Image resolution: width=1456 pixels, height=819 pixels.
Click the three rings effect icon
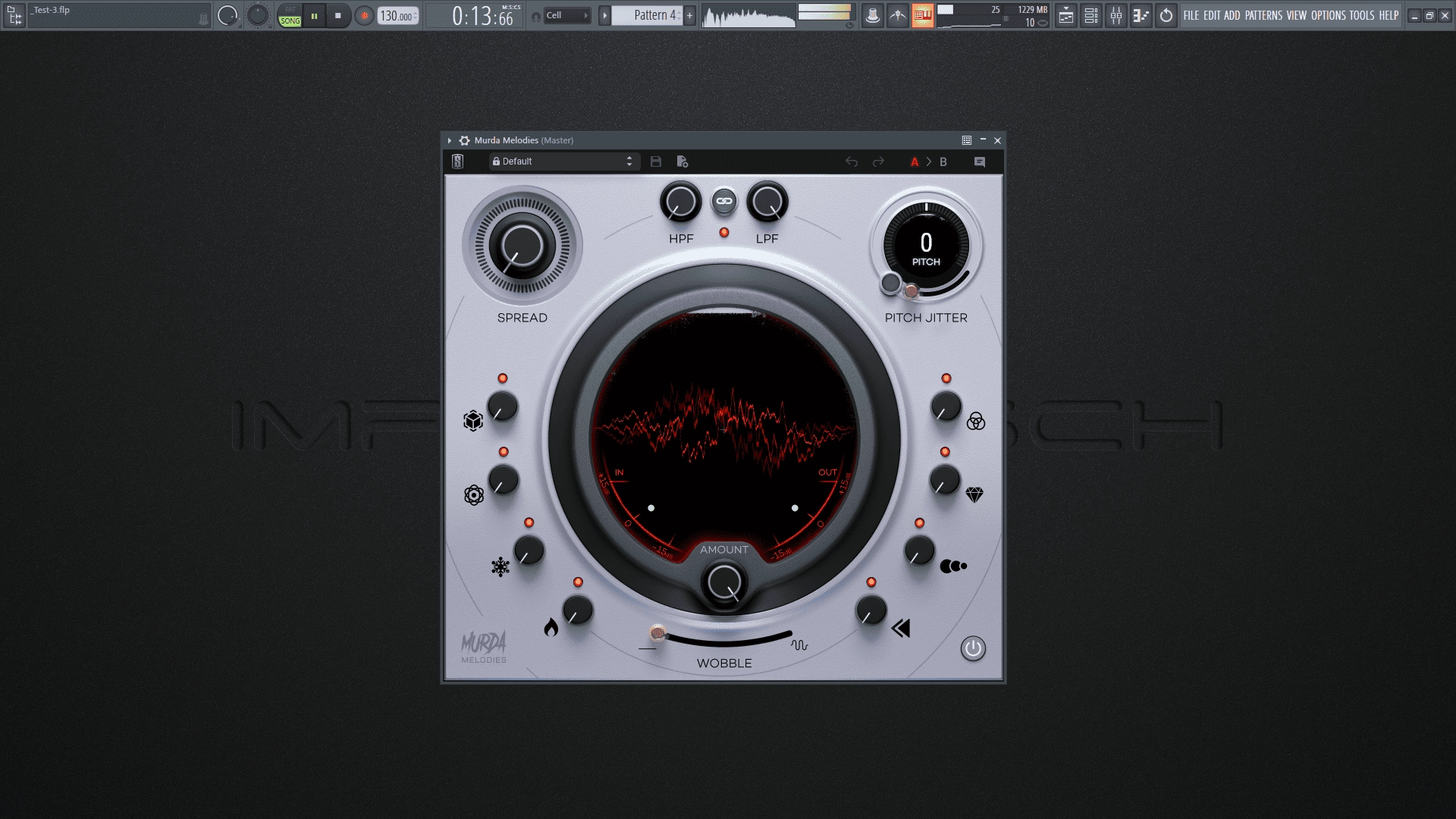[x=976, y=422]
